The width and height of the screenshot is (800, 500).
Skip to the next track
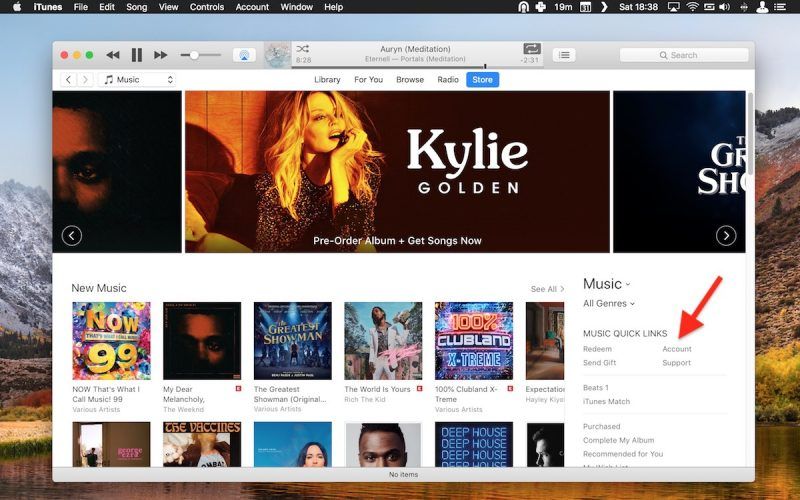(160, 55)
